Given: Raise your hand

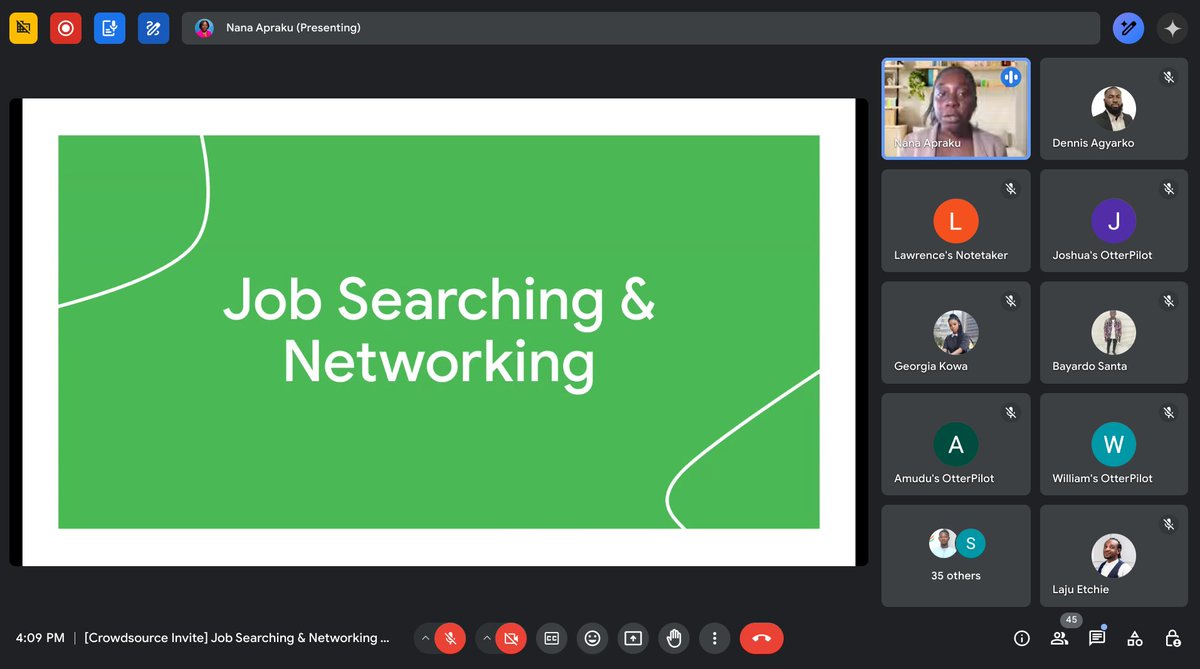Looking at the screenshot, I should coord(674,637).
